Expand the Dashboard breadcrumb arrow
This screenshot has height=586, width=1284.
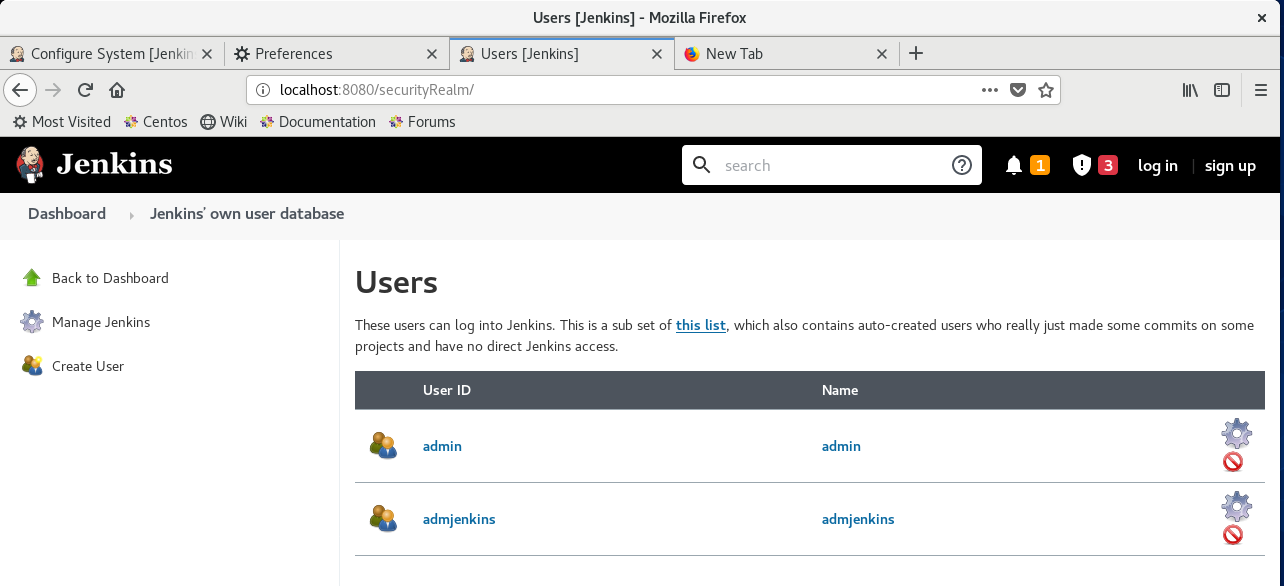[131, 215]
